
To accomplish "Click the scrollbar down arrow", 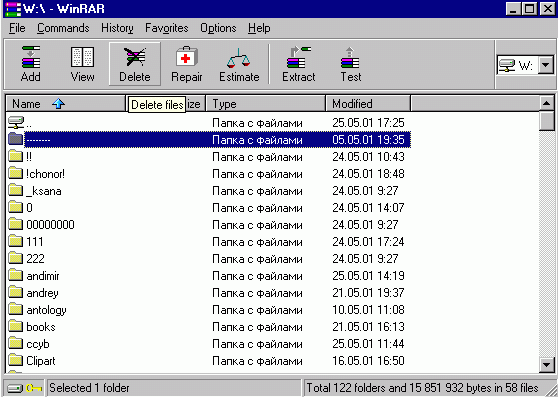I will (x=546, y=365).
